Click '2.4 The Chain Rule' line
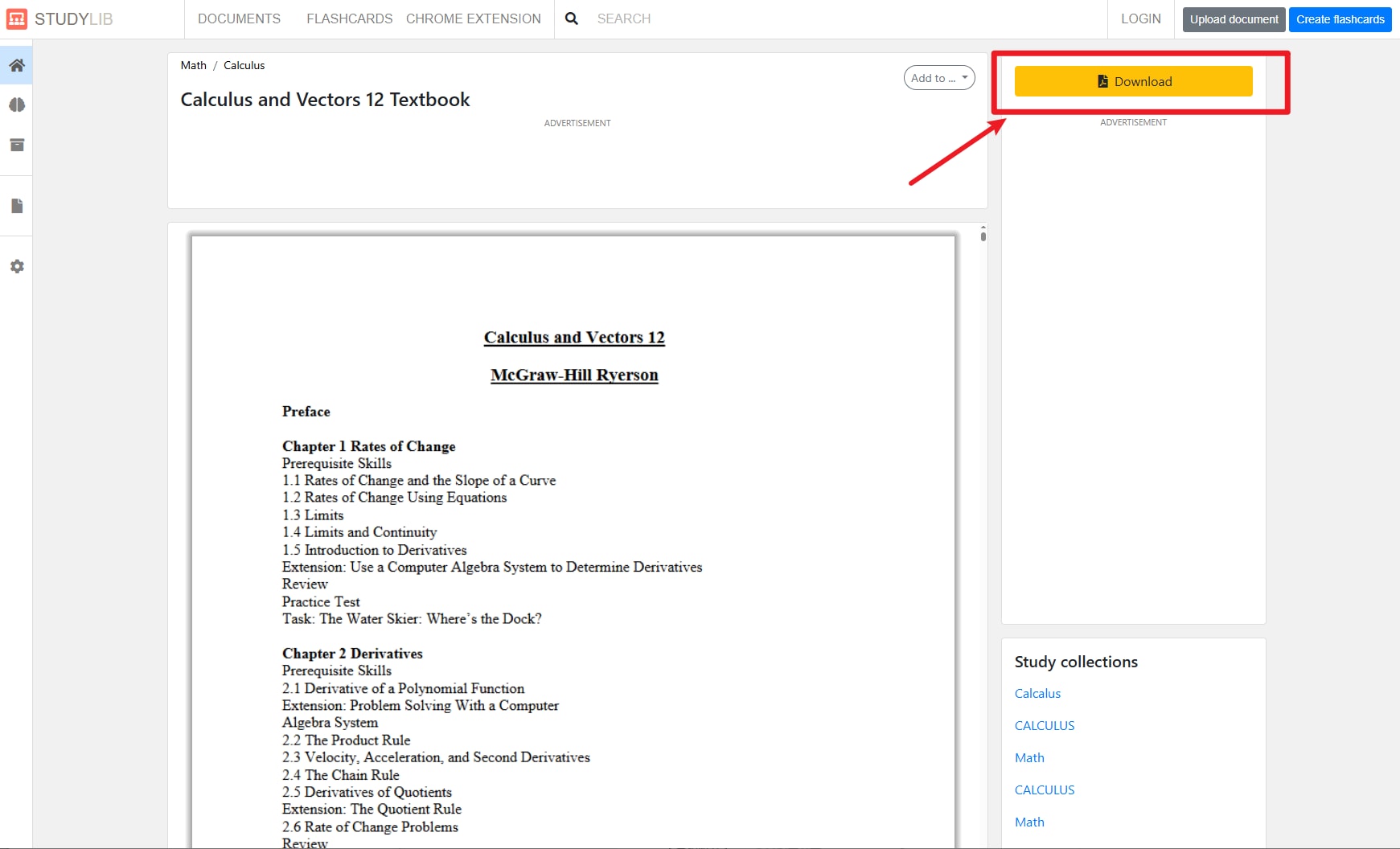 pos(341,775)
